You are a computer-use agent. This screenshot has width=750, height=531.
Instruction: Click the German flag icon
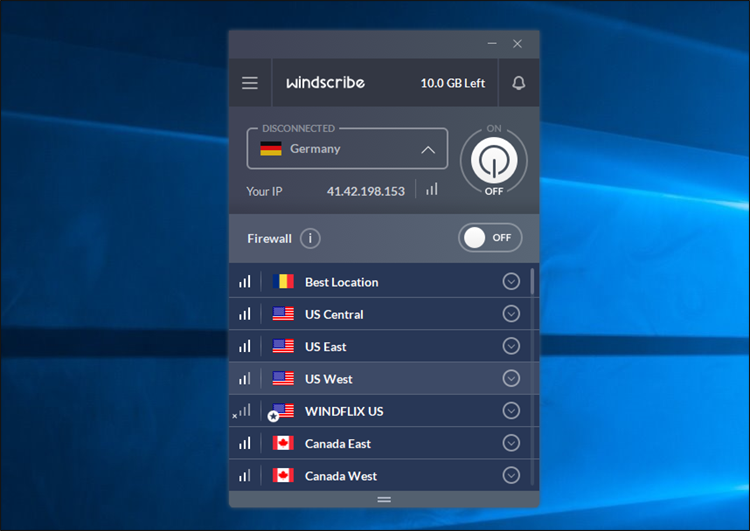(271, 149)
